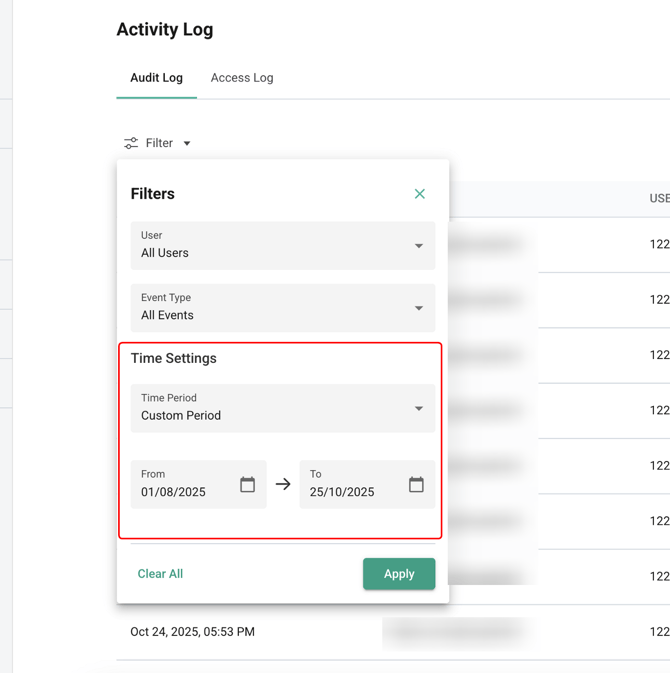Click the Clear All link
Image resolution: width=670 pixels, height=673 pixels.
point(160,574)
